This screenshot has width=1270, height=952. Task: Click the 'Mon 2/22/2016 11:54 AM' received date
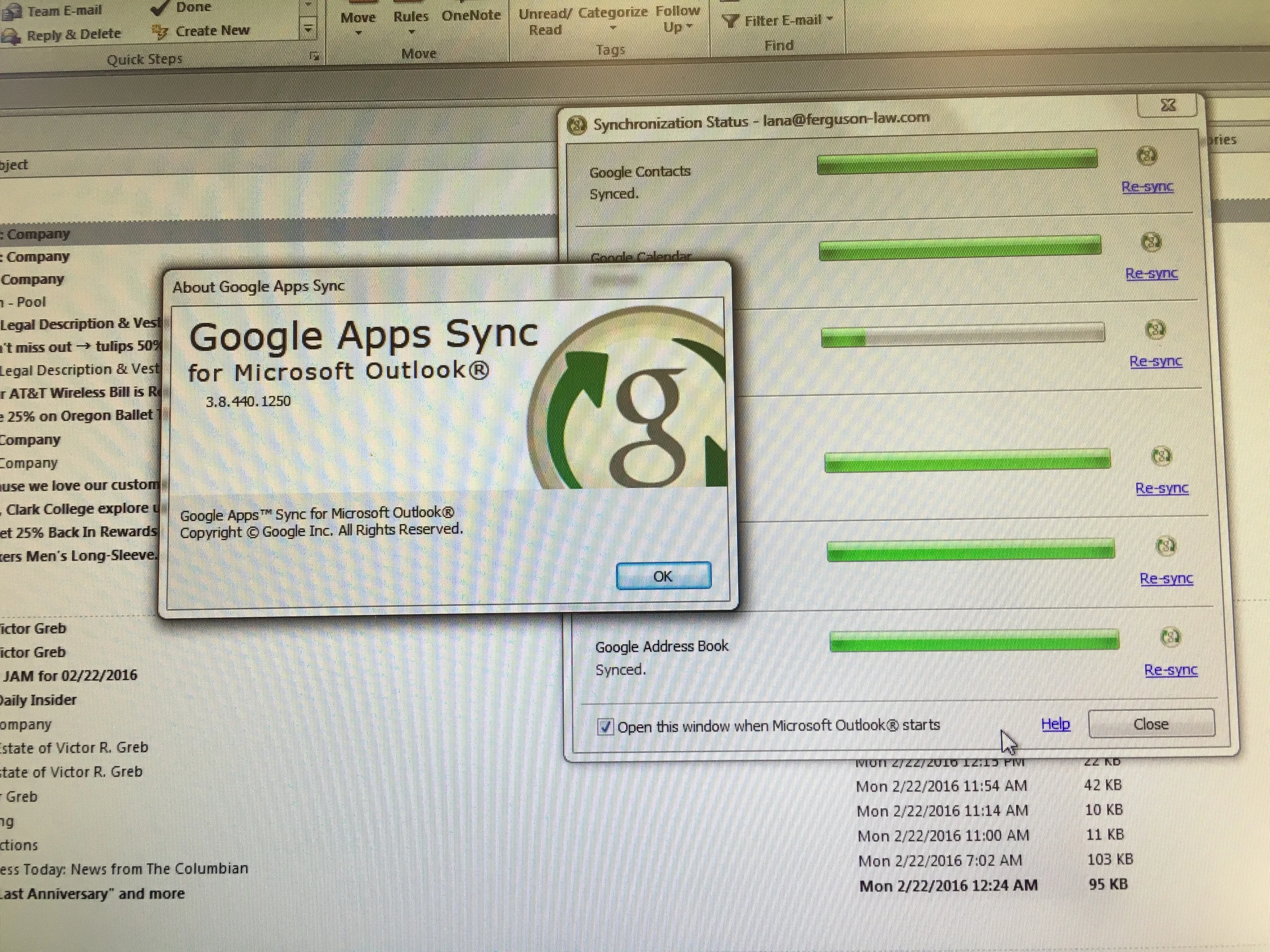(x=942, y=785)
